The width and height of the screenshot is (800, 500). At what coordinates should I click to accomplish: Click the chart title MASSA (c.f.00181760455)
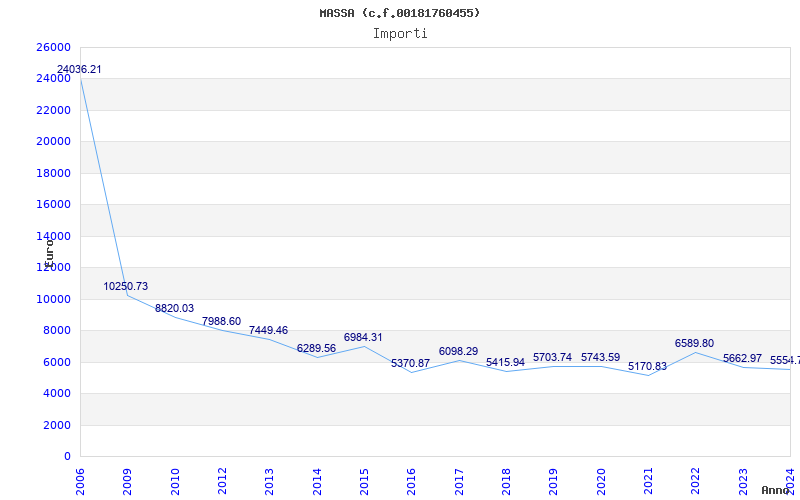click(400, 13)
